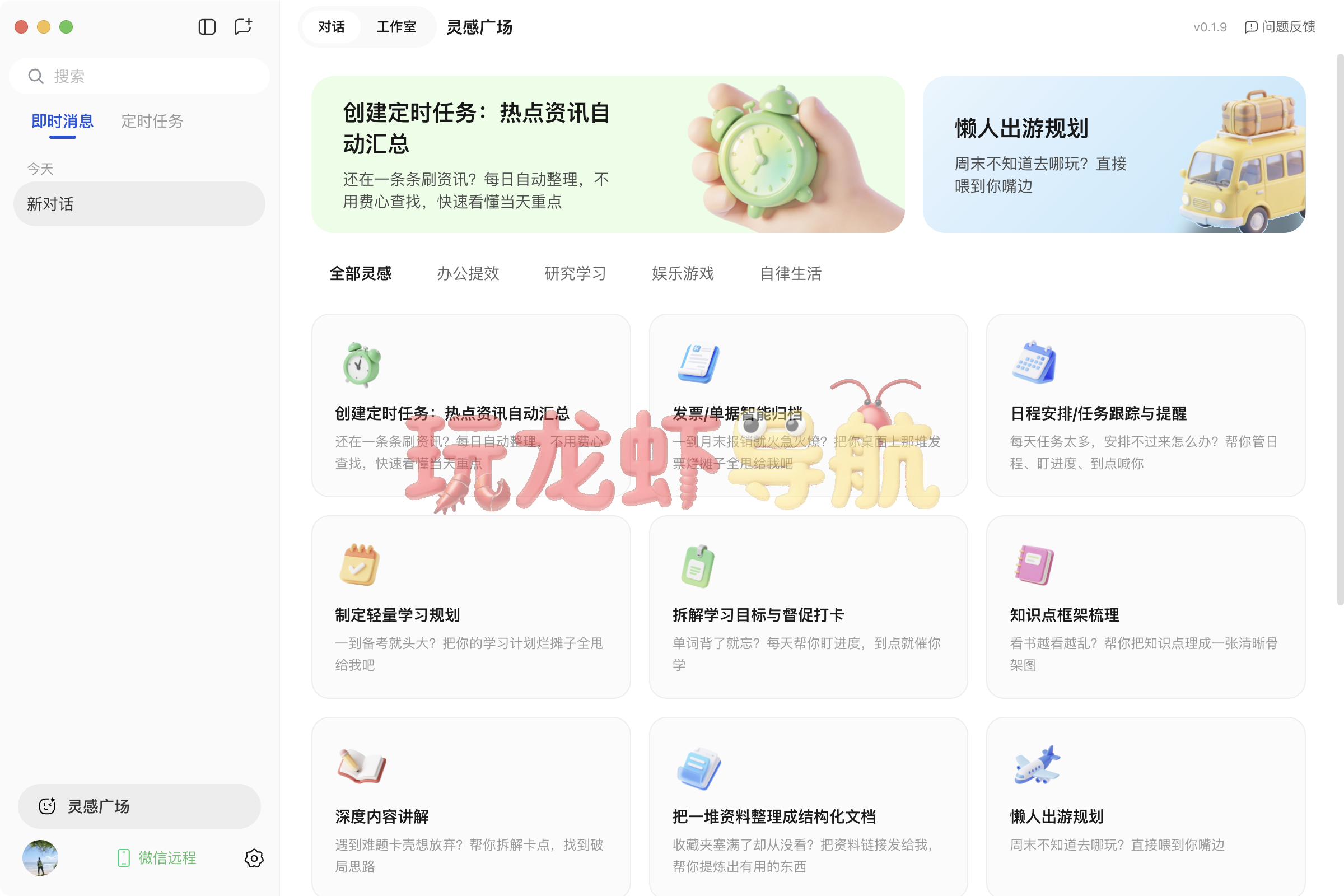
Task: Click the green clipboard icon
Action: tap(698, 566)
